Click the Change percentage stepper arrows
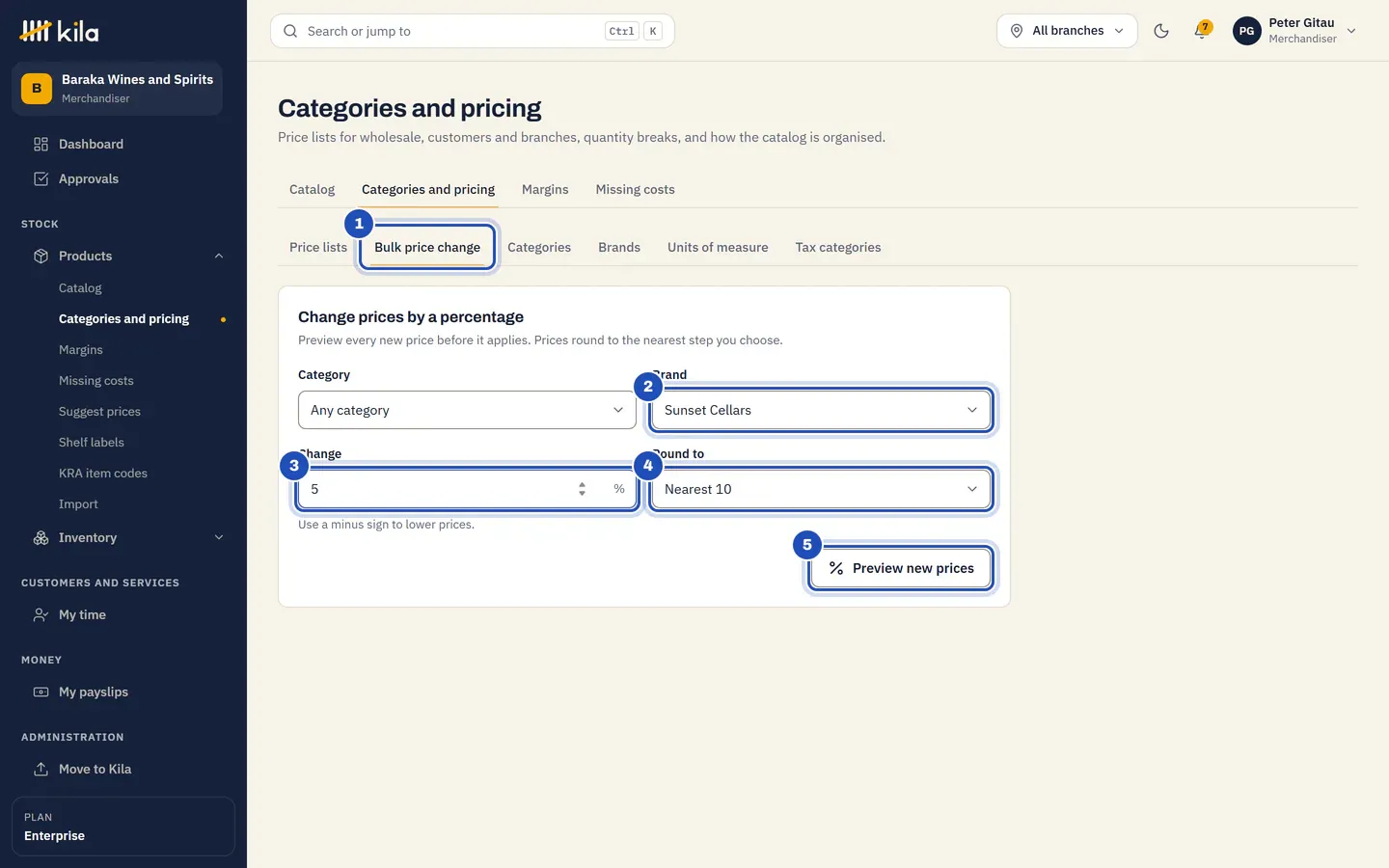Viewport: 1389px width, 868px height. coord(582,489)
